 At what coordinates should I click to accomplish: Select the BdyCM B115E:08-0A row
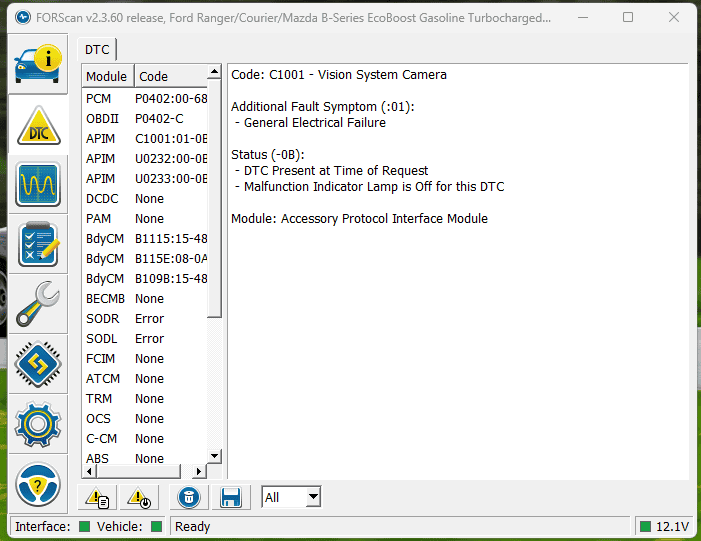145,258
